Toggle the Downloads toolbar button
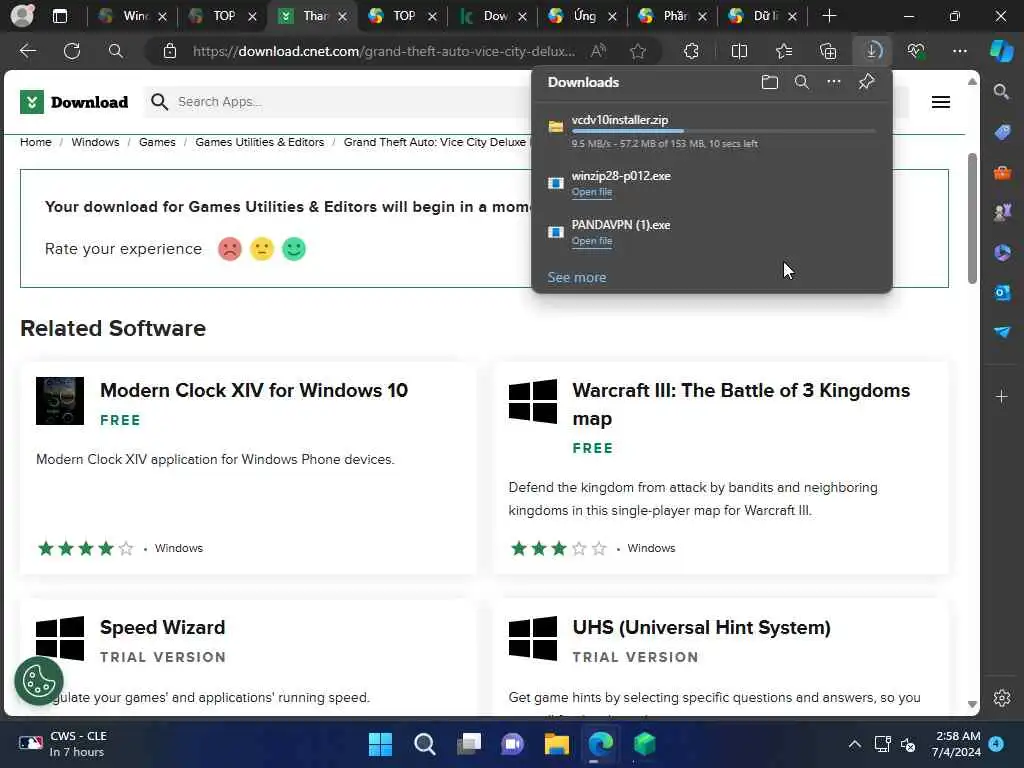Viewport: 1024px width, 768px height. (x=872, y=51)
